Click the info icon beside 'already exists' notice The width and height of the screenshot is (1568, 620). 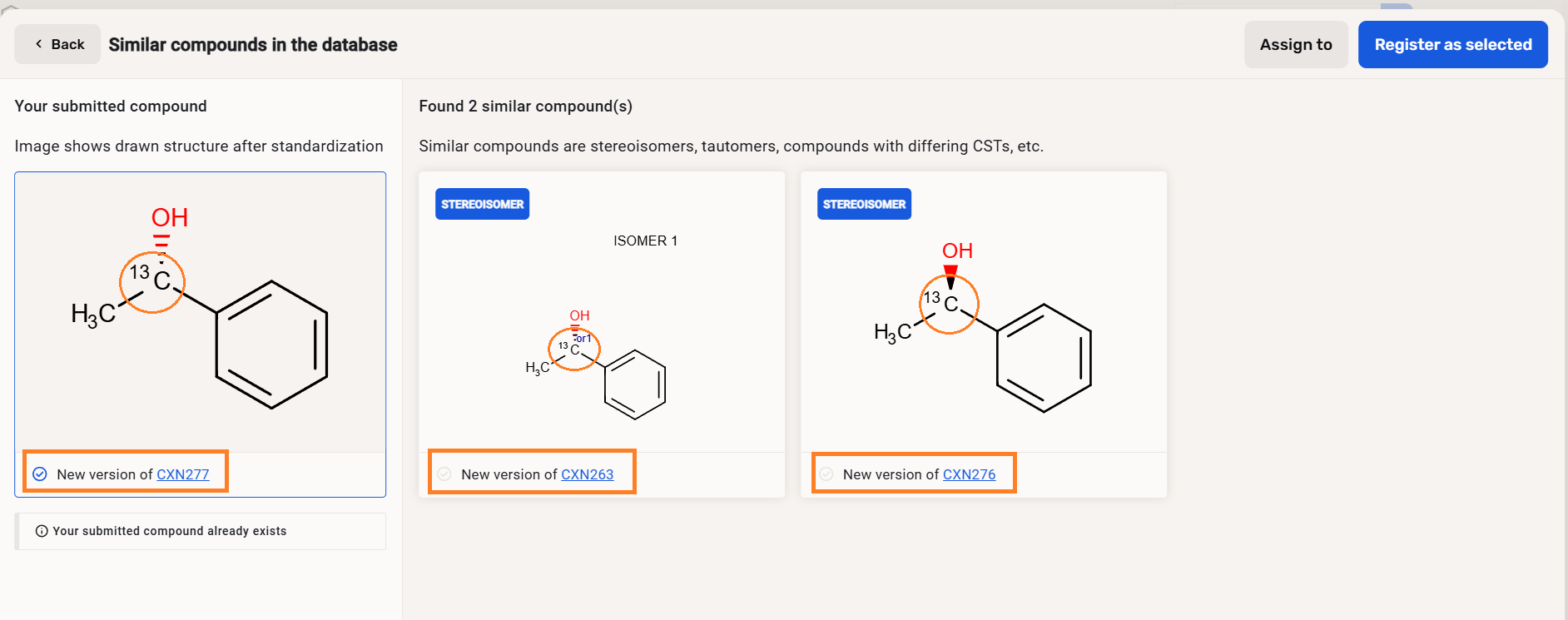pyautogui.click(x=42, y=531)
